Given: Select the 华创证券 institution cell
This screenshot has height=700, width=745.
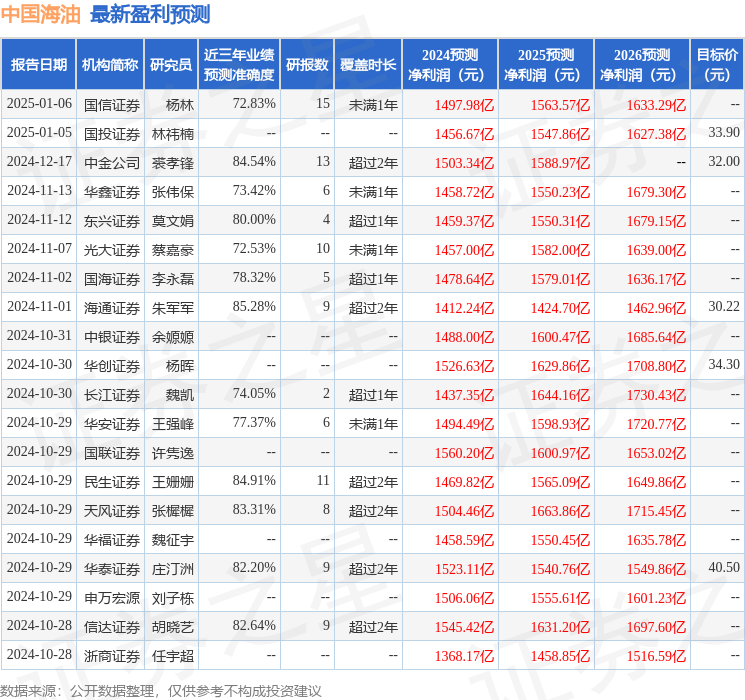Looking at the screenshot, I should coord(112,365).
